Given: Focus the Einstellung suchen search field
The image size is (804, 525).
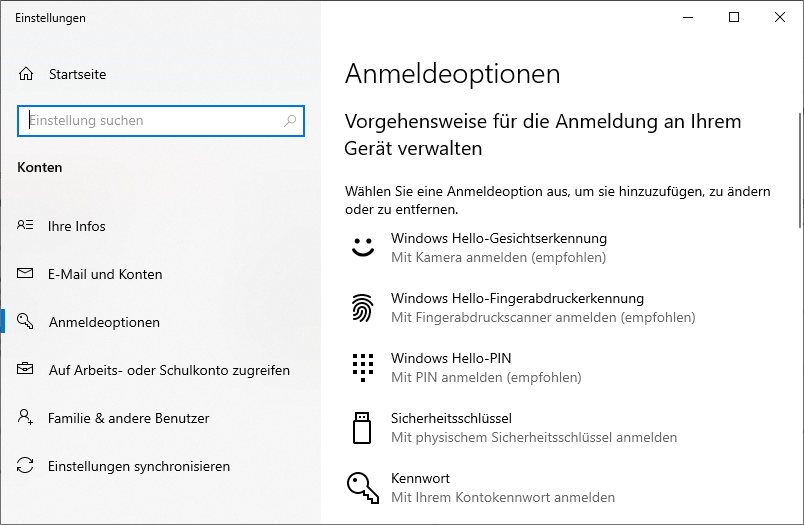Looking at the screenshot, I should coord(150,121).
